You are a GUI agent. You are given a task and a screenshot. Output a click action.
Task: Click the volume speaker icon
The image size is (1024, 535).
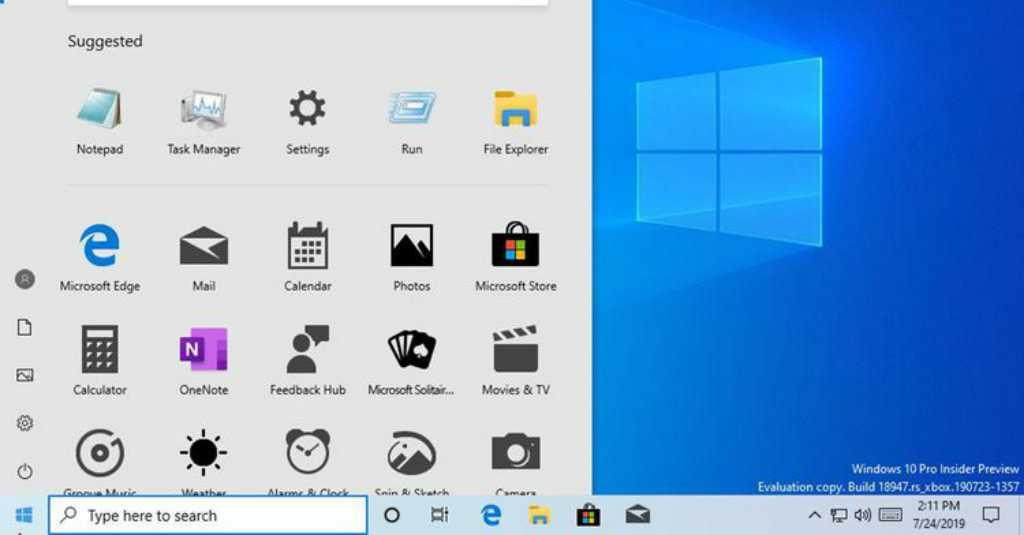863,515
